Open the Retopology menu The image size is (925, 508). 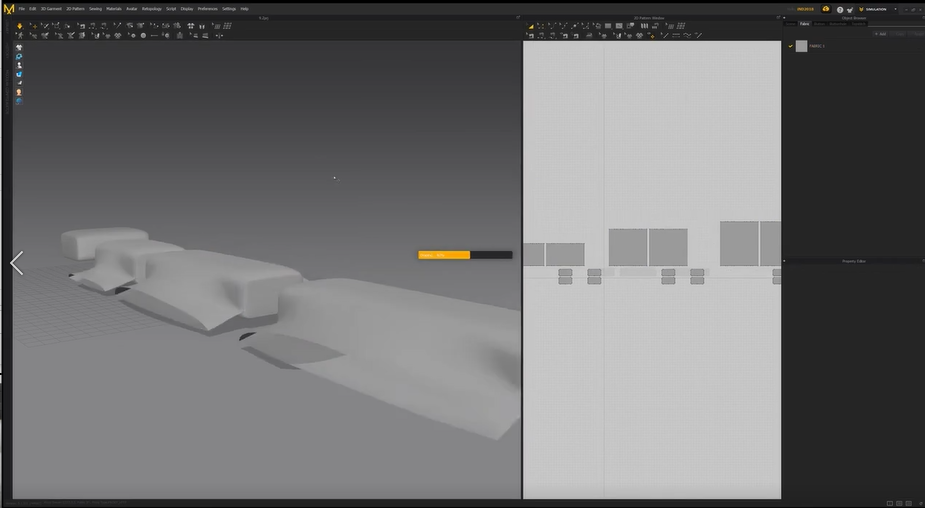click(152, 9)
